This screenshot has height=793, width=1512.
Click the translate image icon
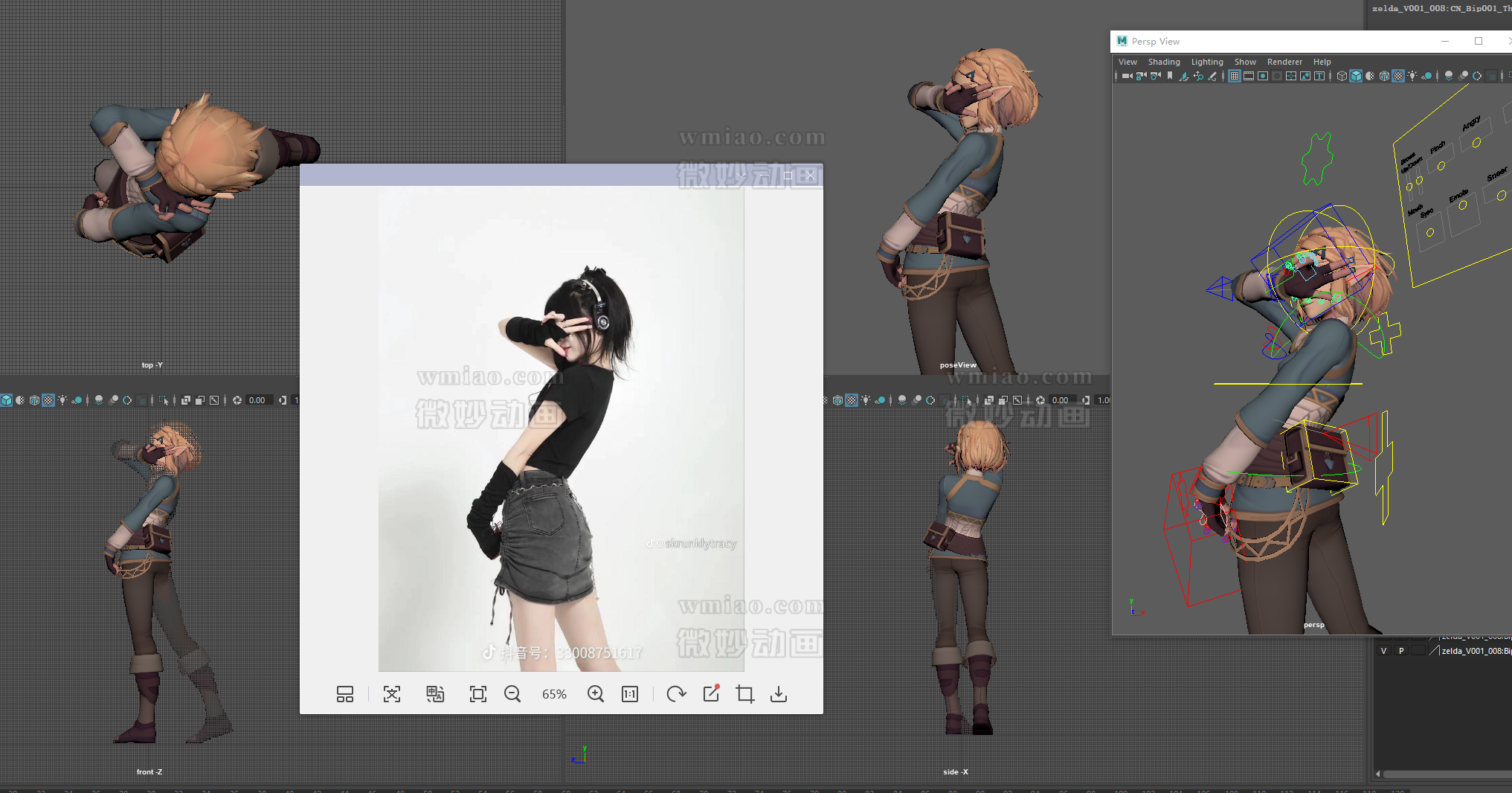tap(435, 694)
